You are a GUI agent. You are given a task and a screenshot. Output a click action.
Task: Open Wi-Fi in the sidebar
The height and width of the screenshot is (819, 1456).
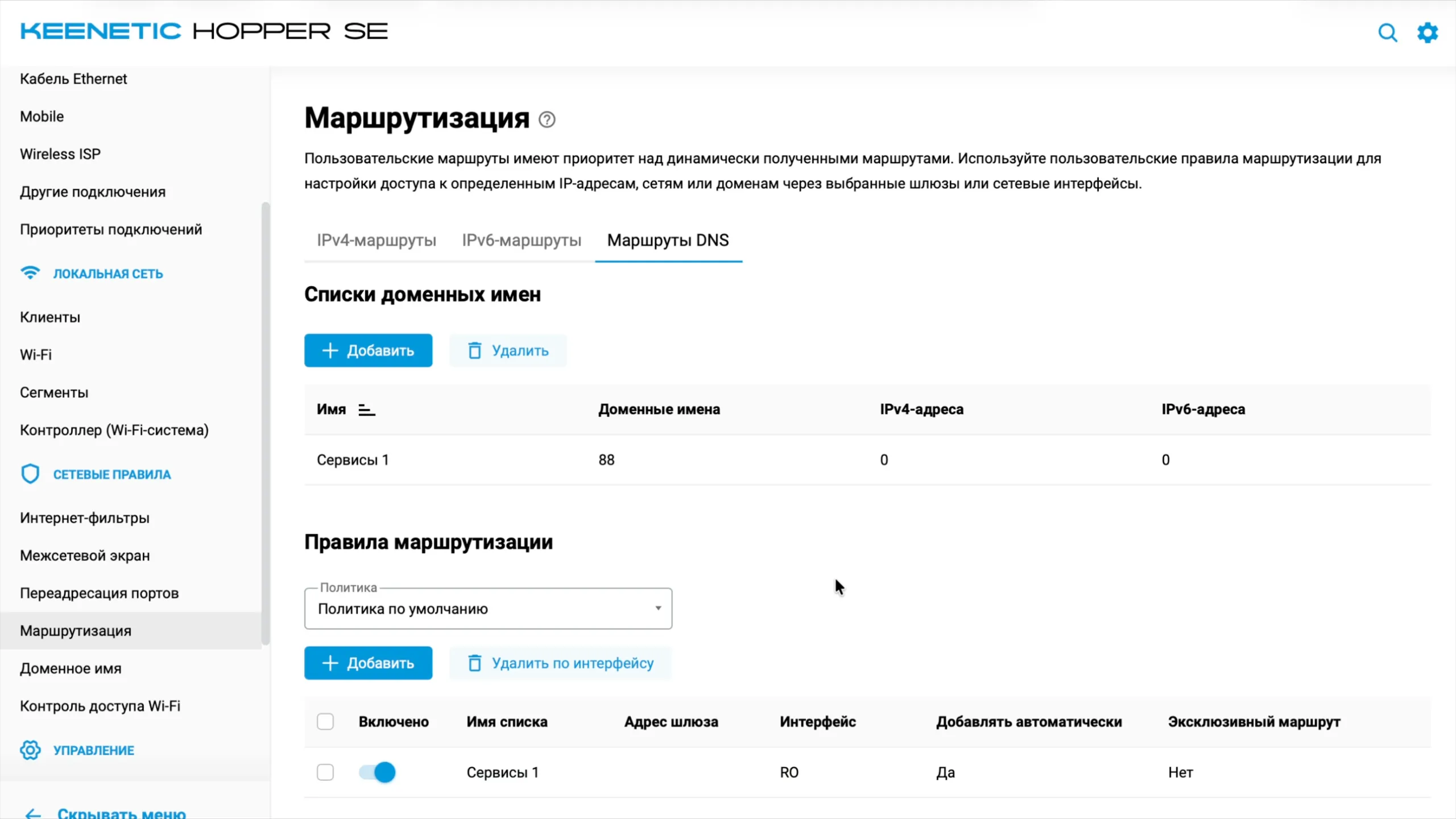[36, 354]
